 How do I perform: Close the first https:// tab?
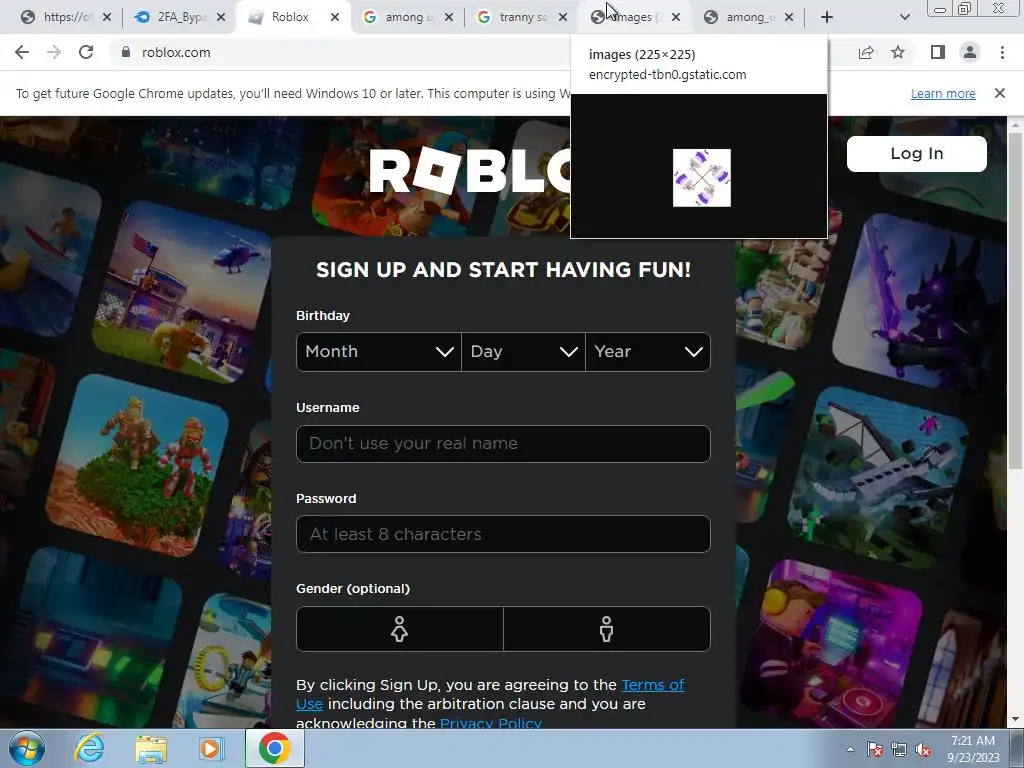[106, 17]
